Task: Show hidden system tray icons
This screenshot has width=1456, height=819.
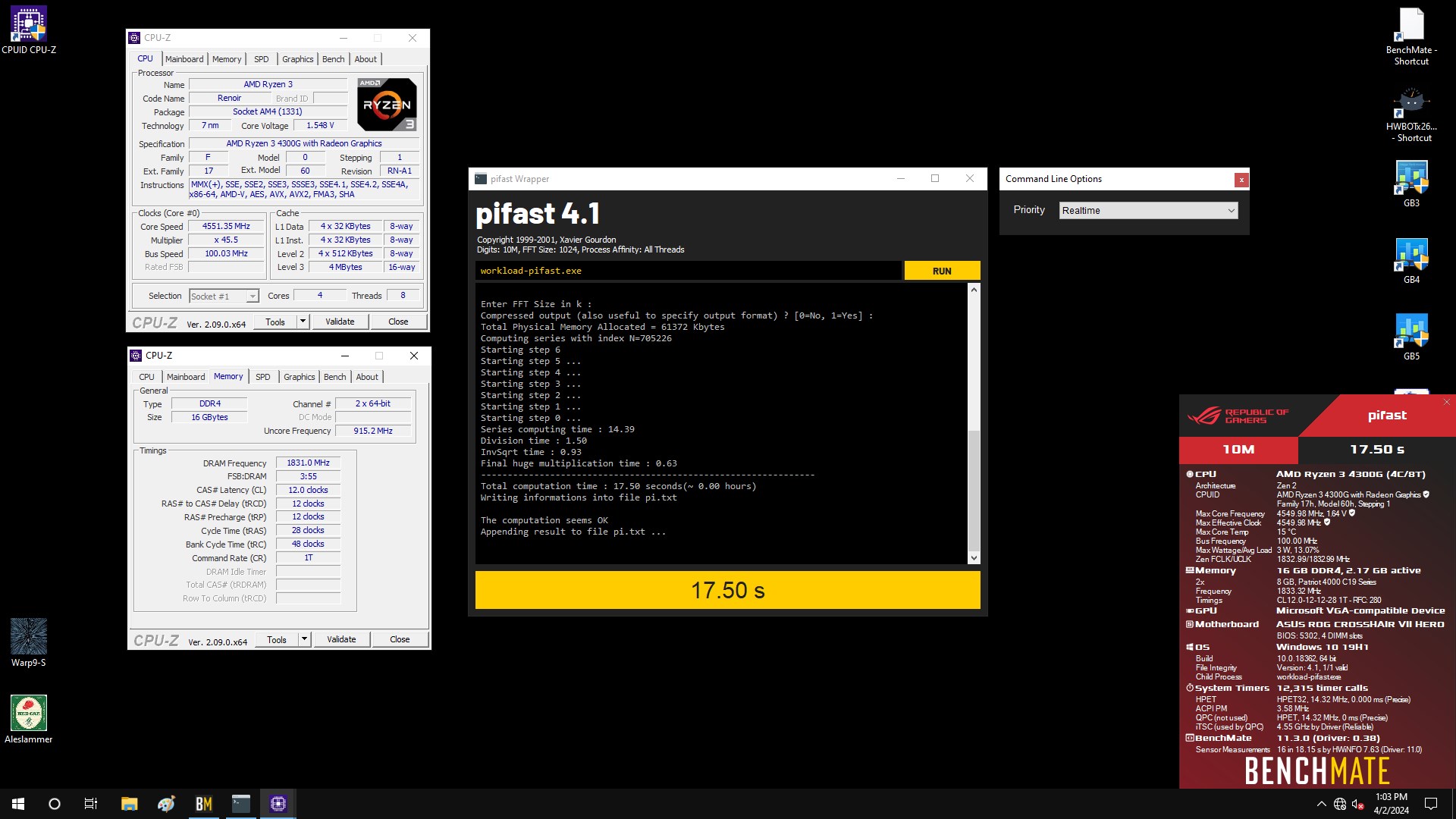Action: tap(1322, 804)
